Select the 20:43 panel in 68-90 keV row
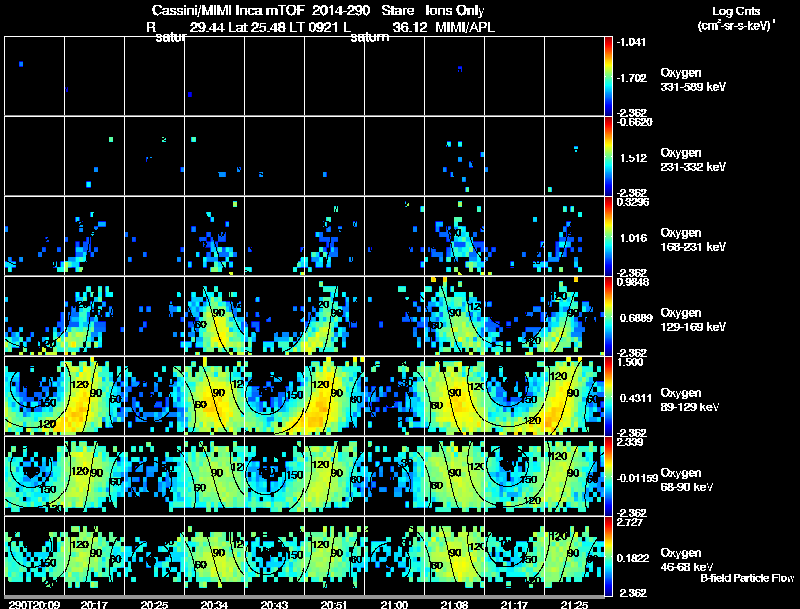The height and width of the screenshot is (609, 800). [274, 476]
